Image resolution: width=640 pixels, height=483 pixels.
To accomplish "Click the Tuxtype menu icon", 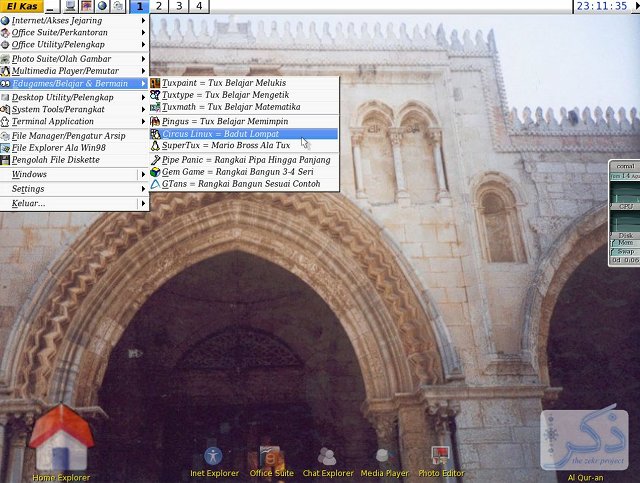I will 155,95.
